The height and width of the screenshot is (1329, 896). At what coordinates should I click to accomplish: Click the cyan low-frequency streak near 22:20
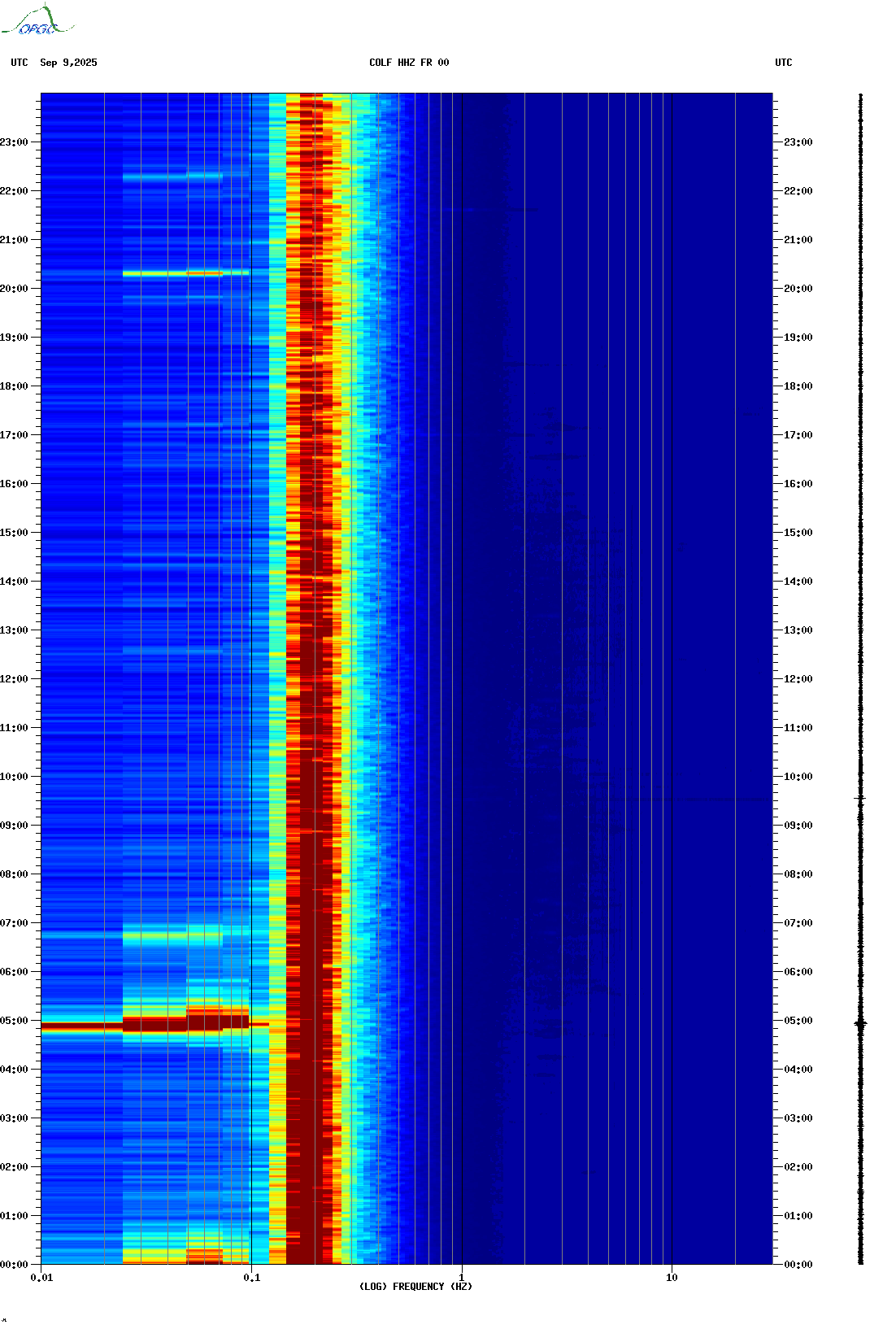tap(172, 176)
